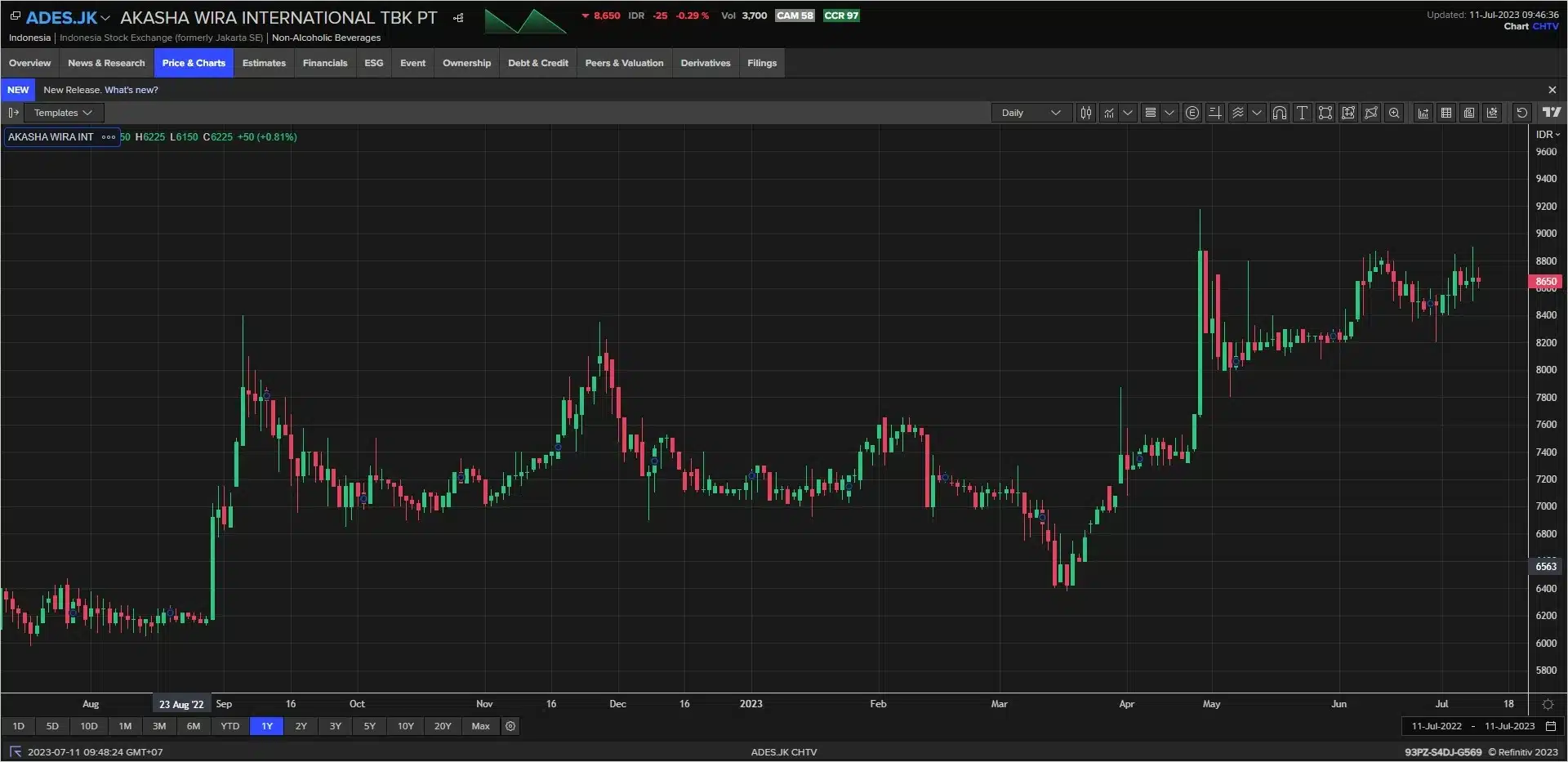Click the CCR 97 score badge
Viewport: 1568px width, 762px height.
[x=841, y=16]
